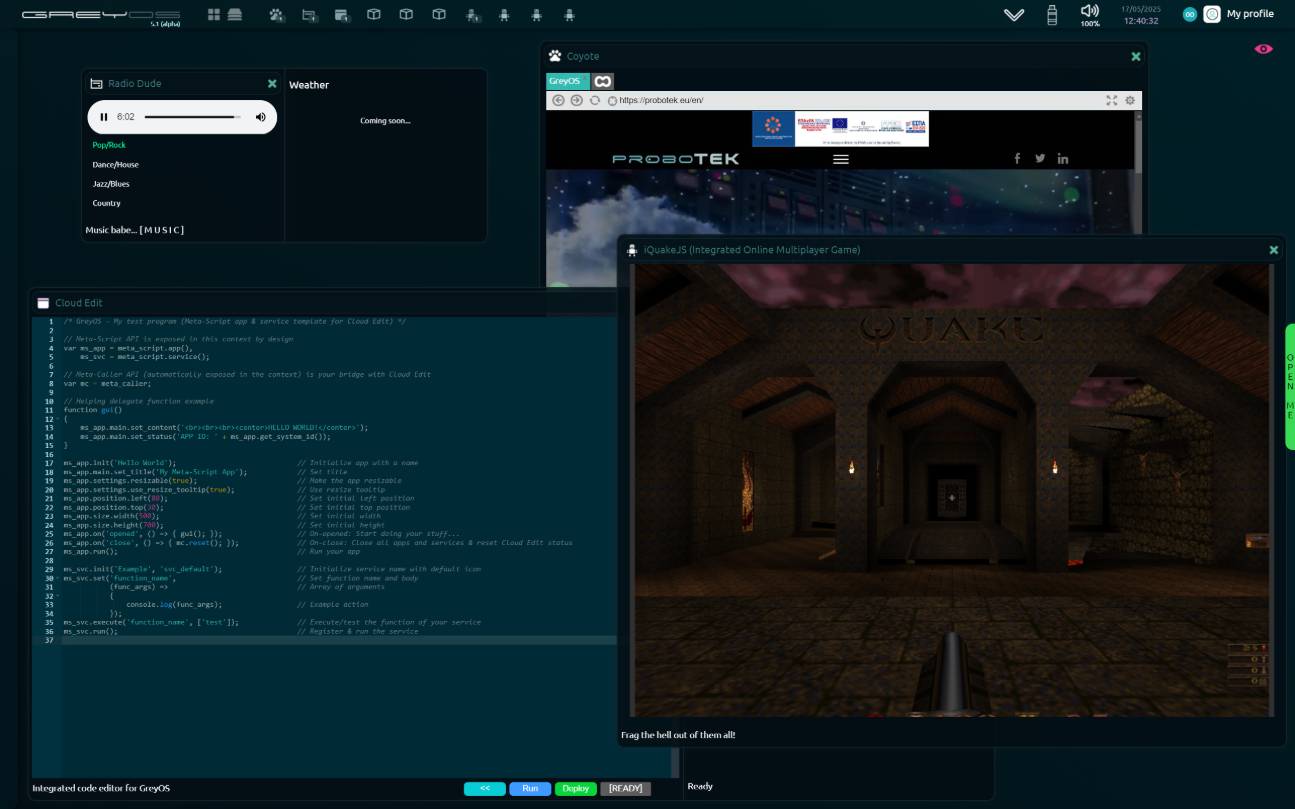This screenshot has width=1295, height=809.
Task: Select the Dance/House genre
Action: pyautogui.click(x=116, y=164)
